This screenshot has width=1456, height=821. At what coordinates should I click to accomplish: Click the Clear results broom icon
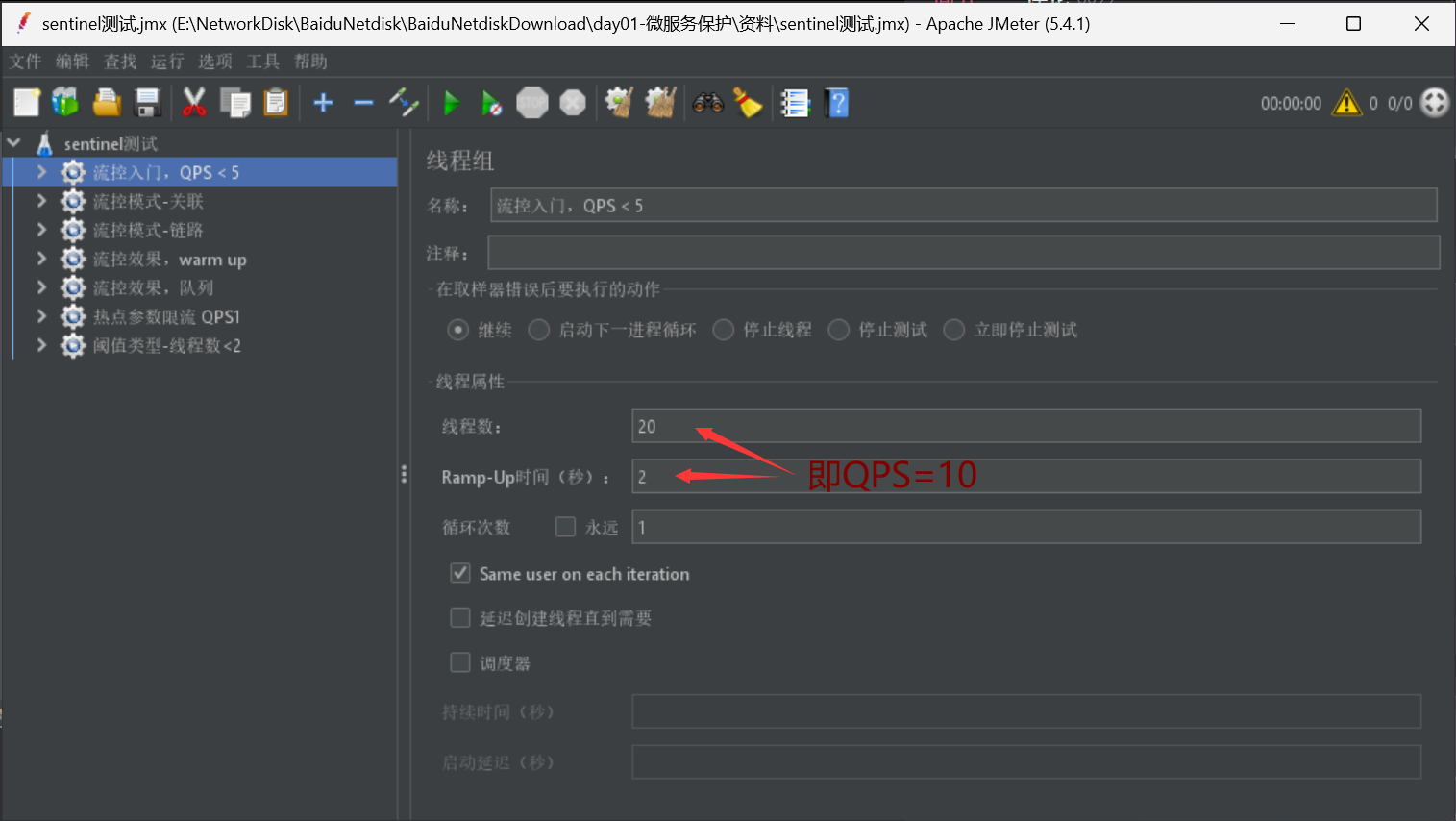619,102
